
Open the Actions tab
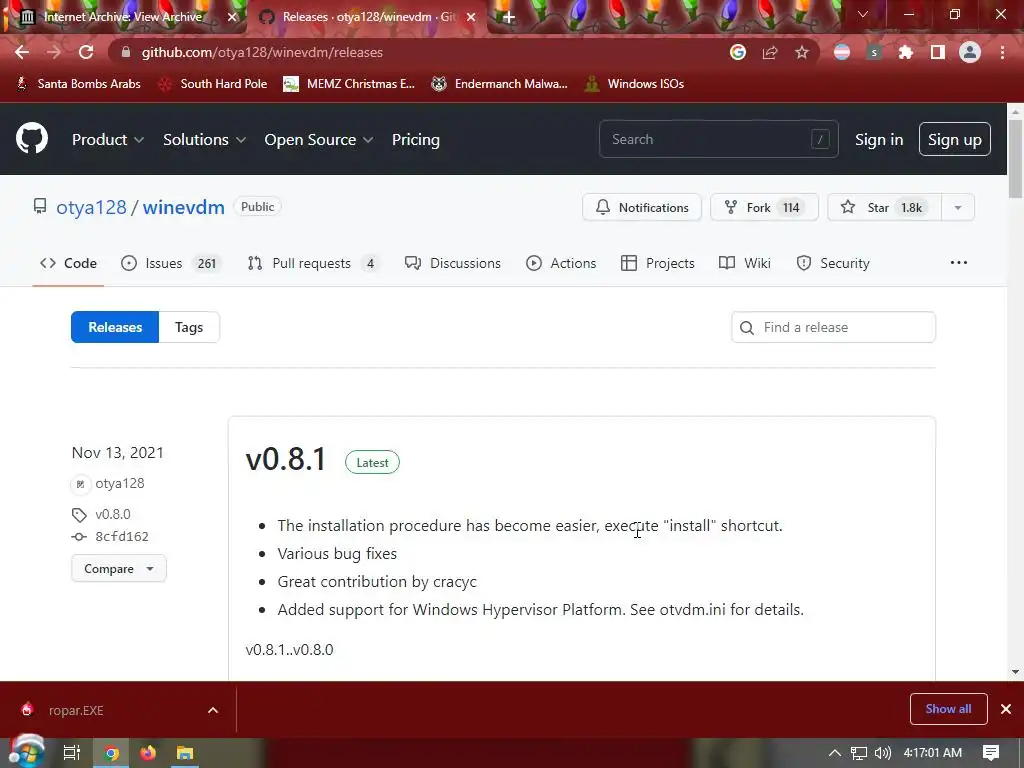(x=561, y=263)
